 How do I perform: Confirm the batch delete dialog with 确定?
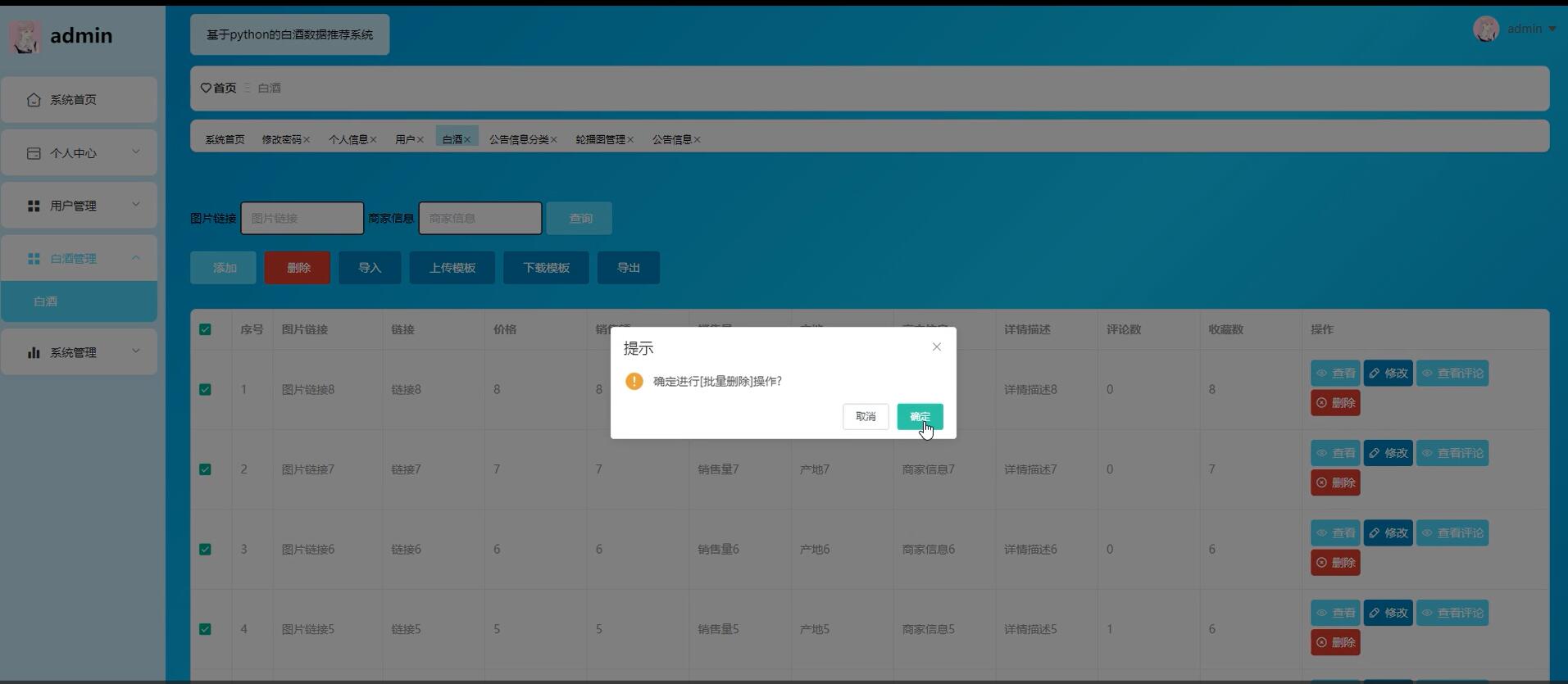click(x=920, y=416)
